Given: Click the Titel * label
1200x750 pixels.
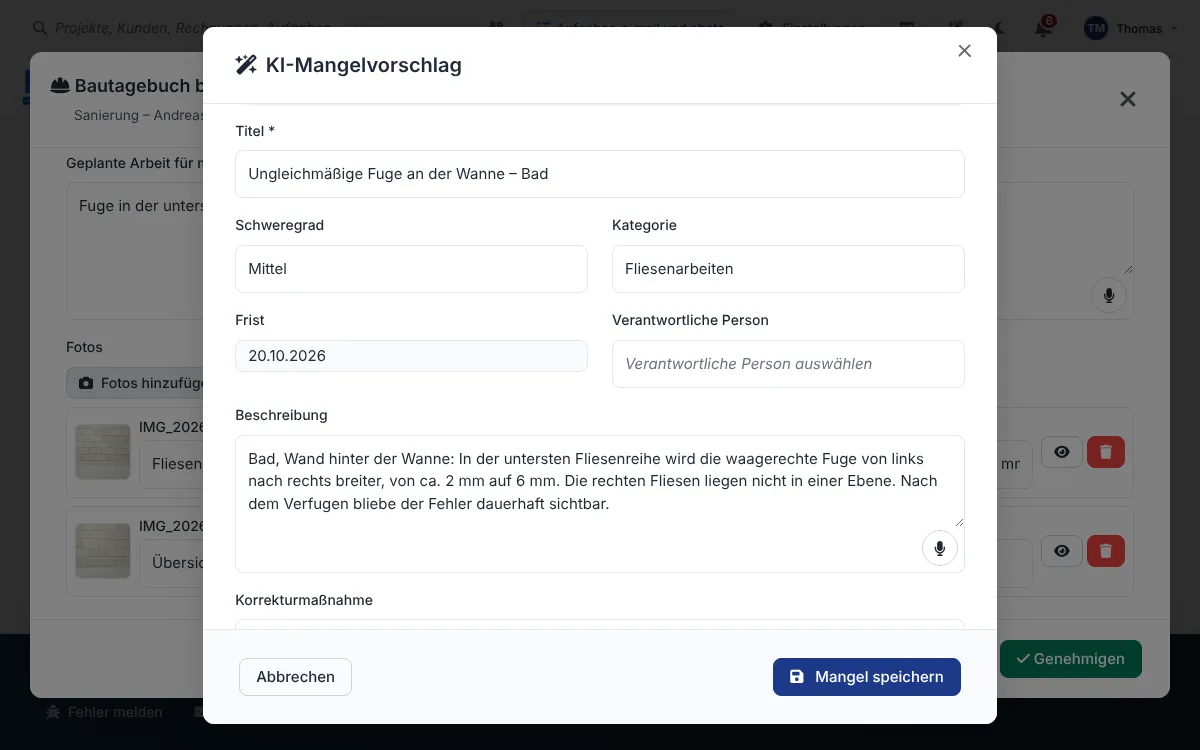Looking at the screenshot, I should (255, 131).
